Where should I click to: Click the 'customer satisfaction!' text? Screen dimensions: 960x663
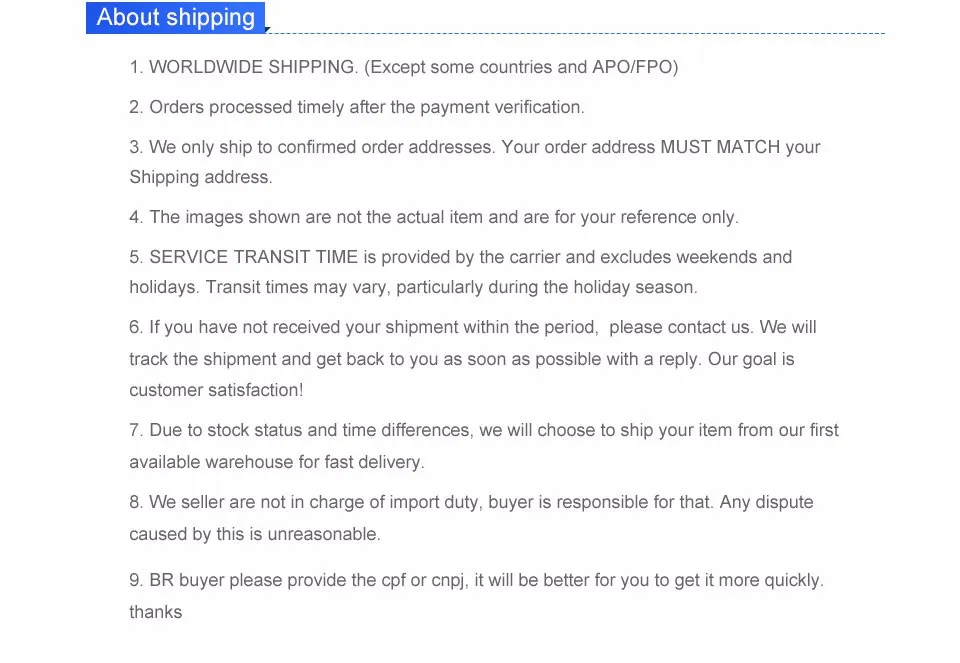click(216, 390)
